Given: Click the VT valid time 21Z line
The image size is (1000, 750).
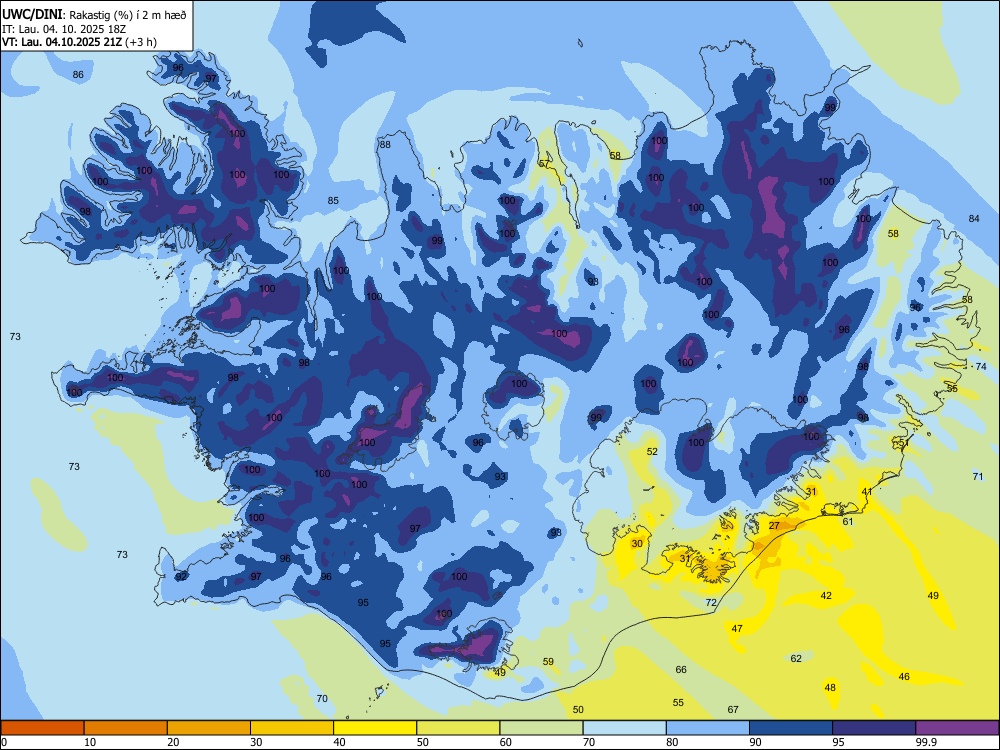Looking at the screenshot, I should pyautogui.click(x=79, y=42).
